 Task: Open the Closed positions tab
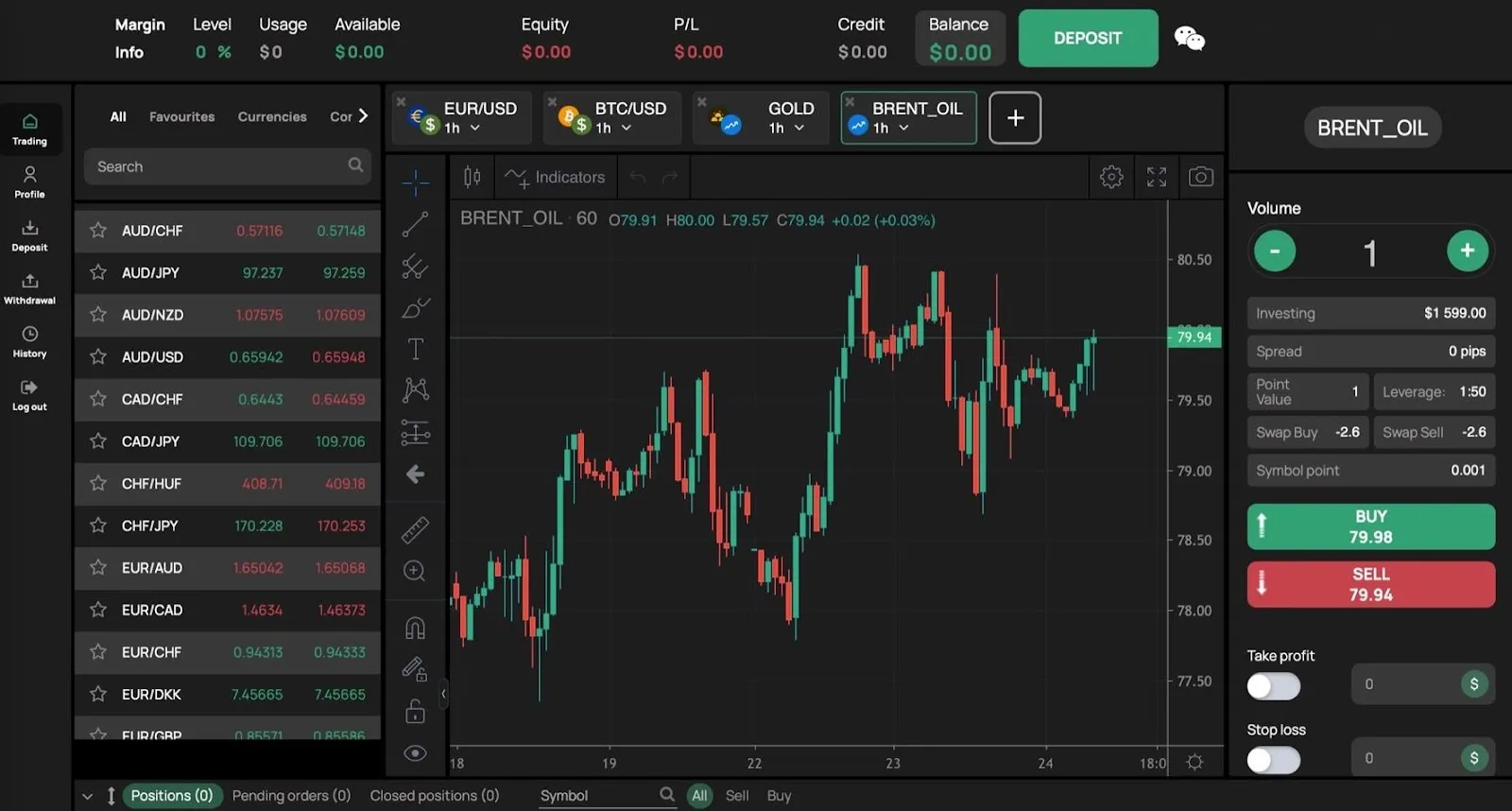pyautogui.click(x=435, y=795)
